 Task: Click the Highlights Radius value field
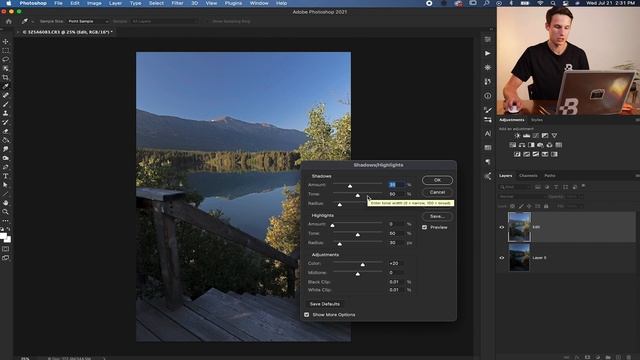pos(396,243)
